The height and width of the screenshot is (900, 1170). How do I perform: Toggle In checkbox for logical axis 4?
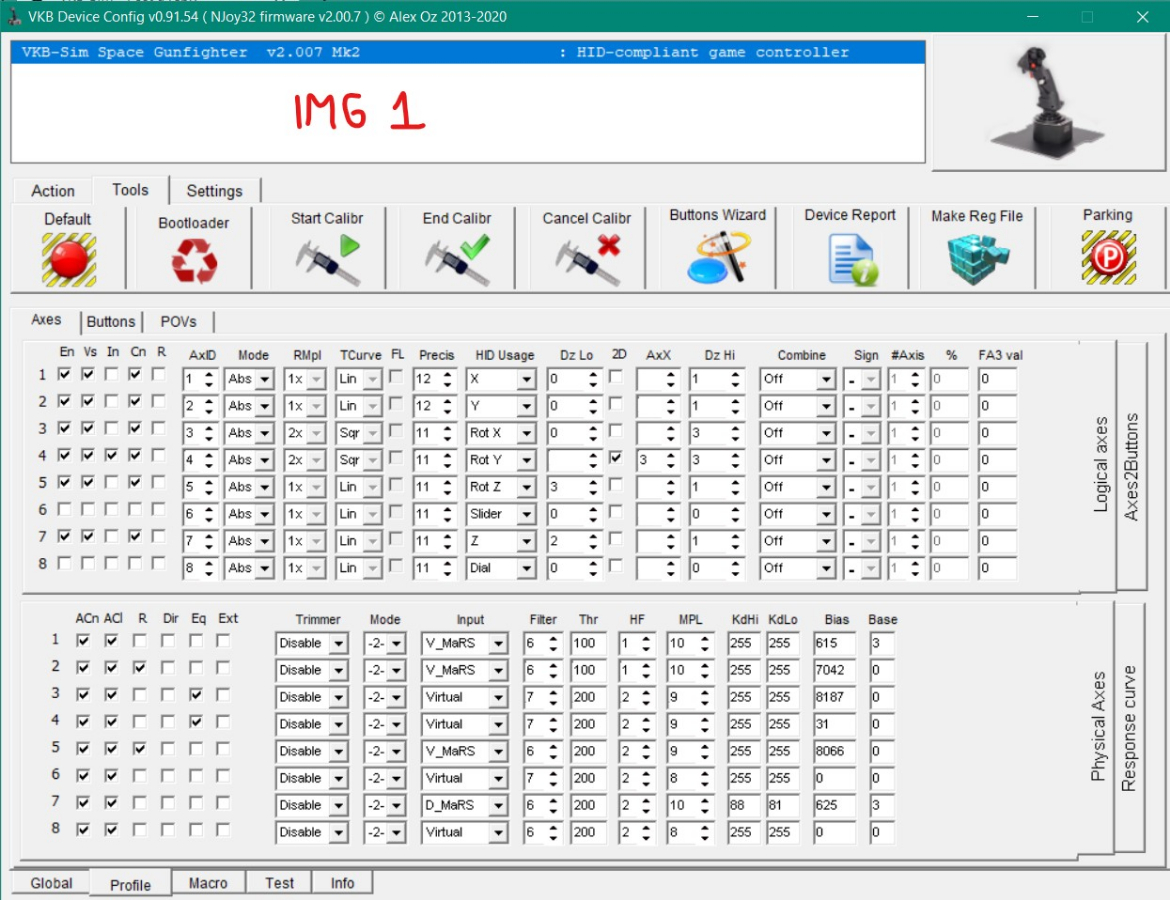[x=111, y=455]
